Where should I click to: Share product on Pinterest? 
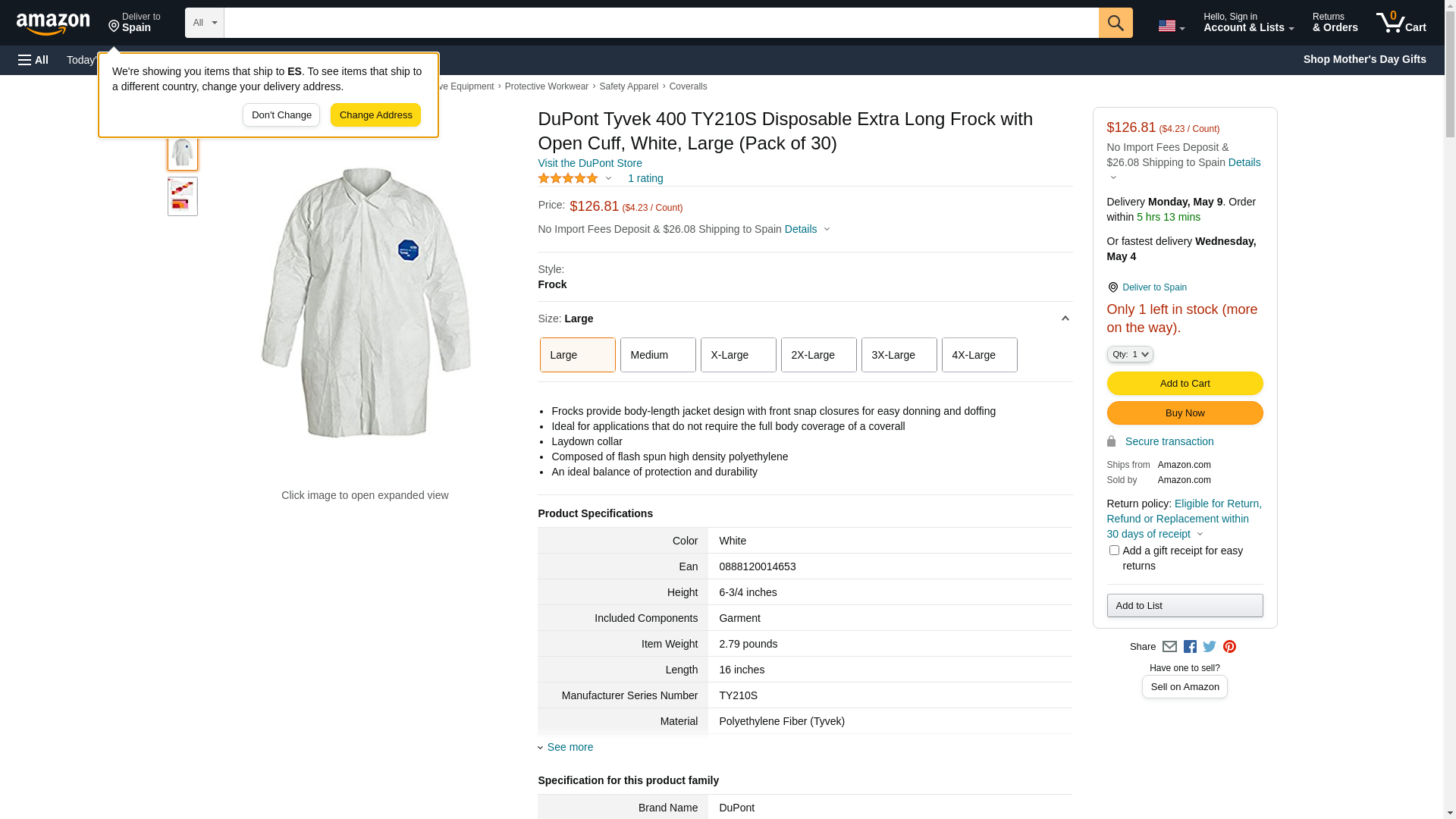point(1229,647)
